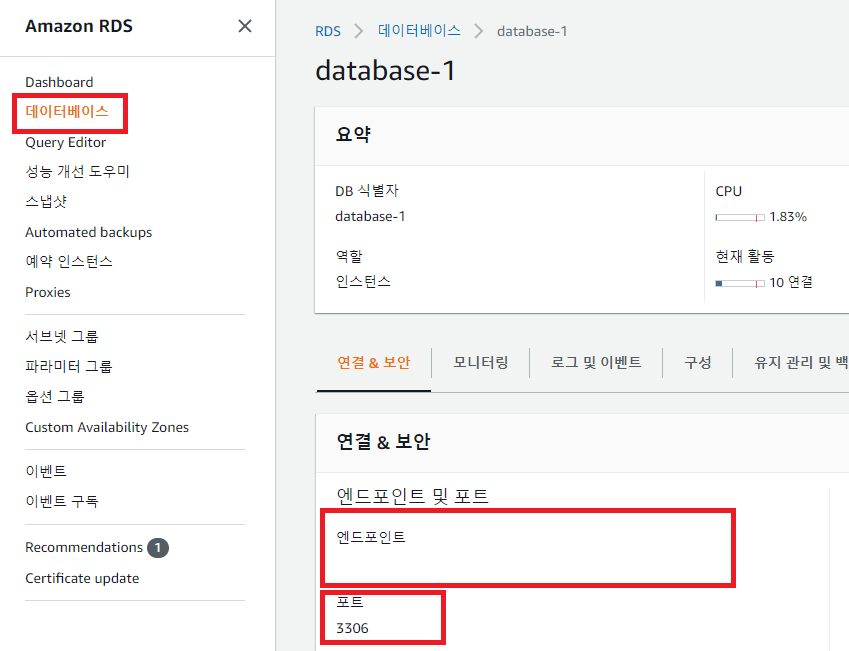Select the 연결 & 보안 tab
Viewport: 849px width, 651px height.
tap(374, 362)
